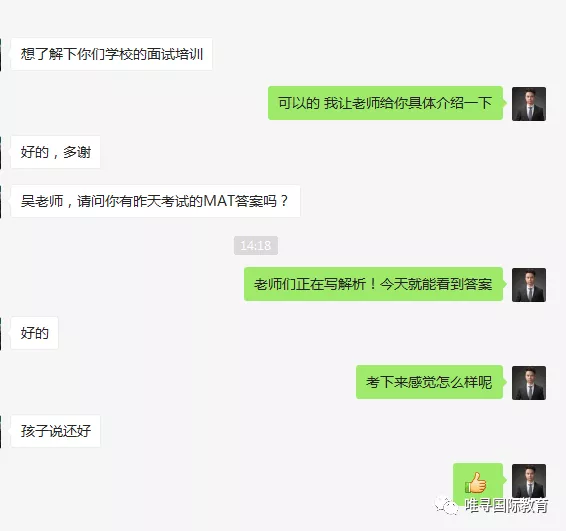Select green message '老师们正在写解析！今天就能看到答案'
Image resolution: width=566 pixels, height=531 pixels.
click(x=374, y=284)
